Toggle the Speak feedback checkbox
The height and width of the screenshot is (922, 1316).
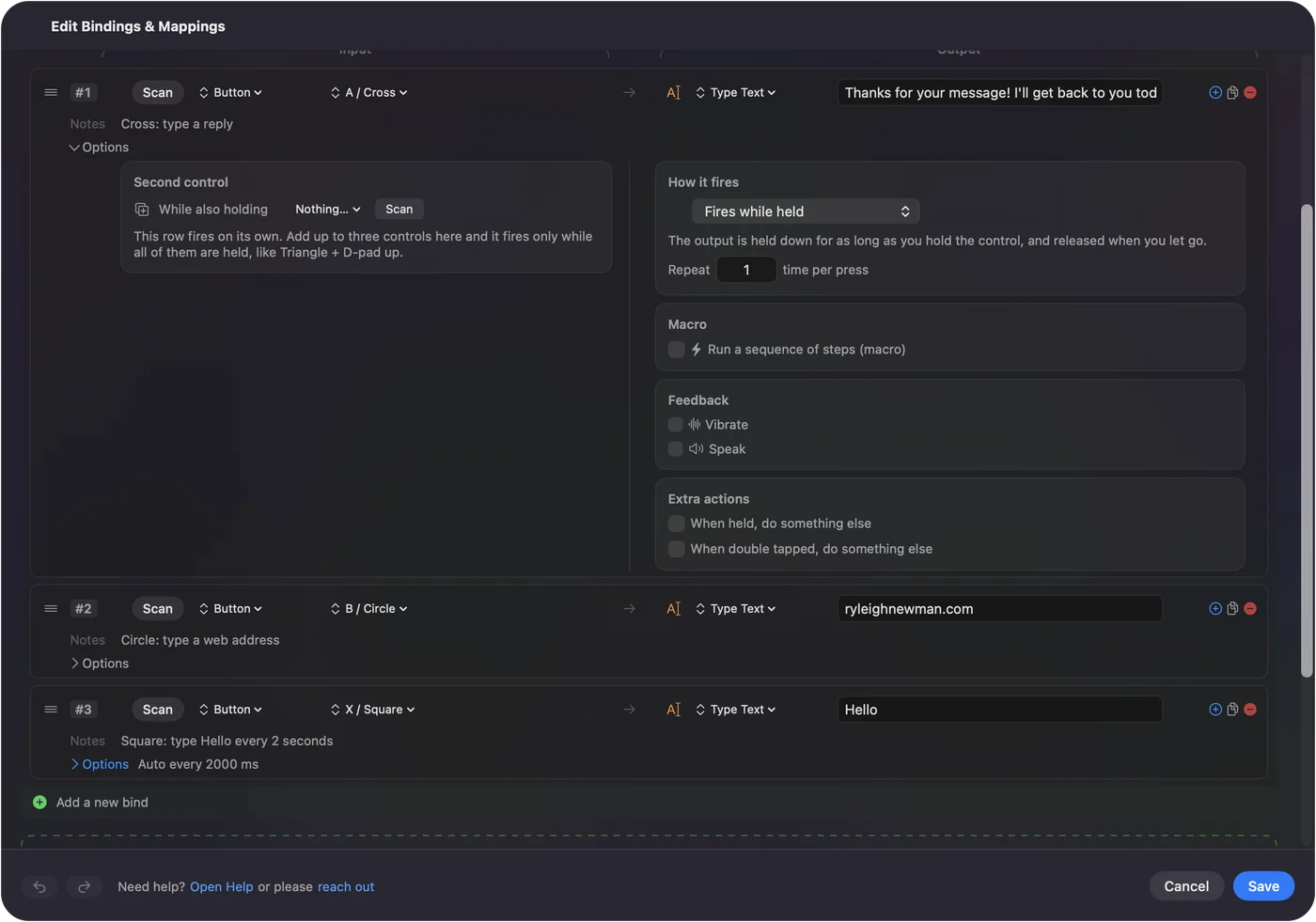tap(675, 448)
